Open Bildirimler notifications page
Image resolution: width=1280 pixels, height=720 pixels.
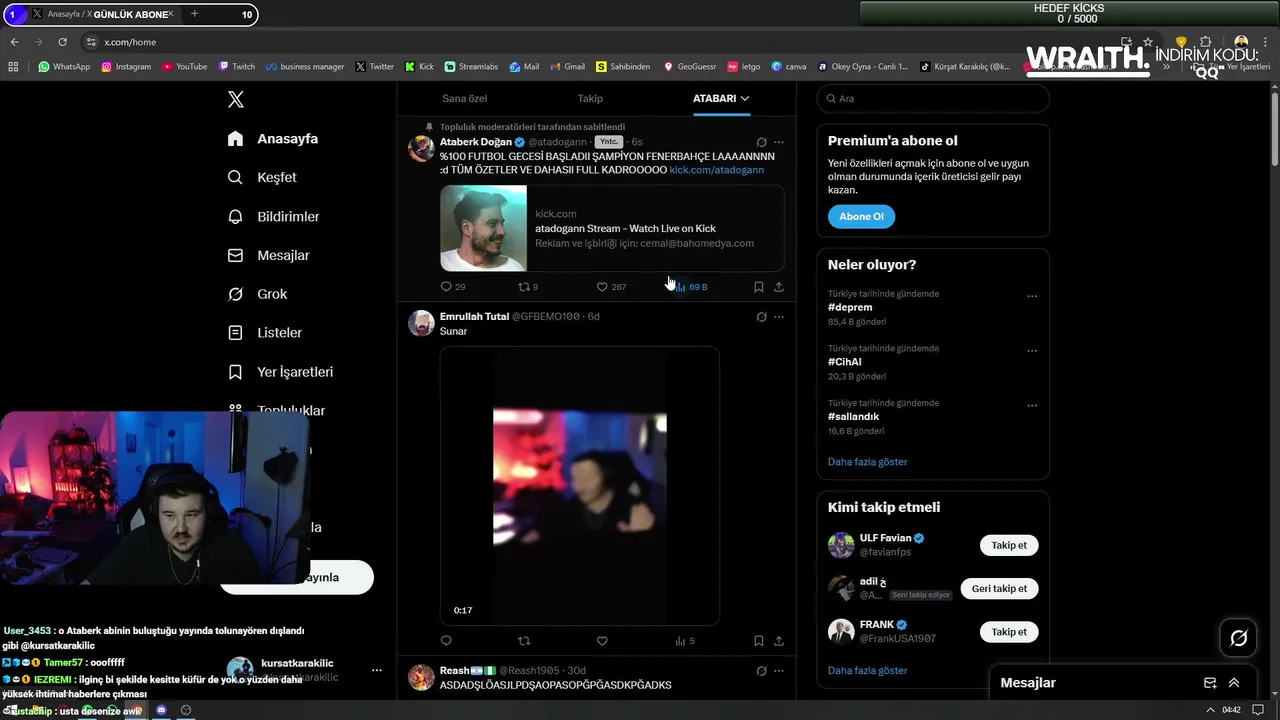pos(273,216)
